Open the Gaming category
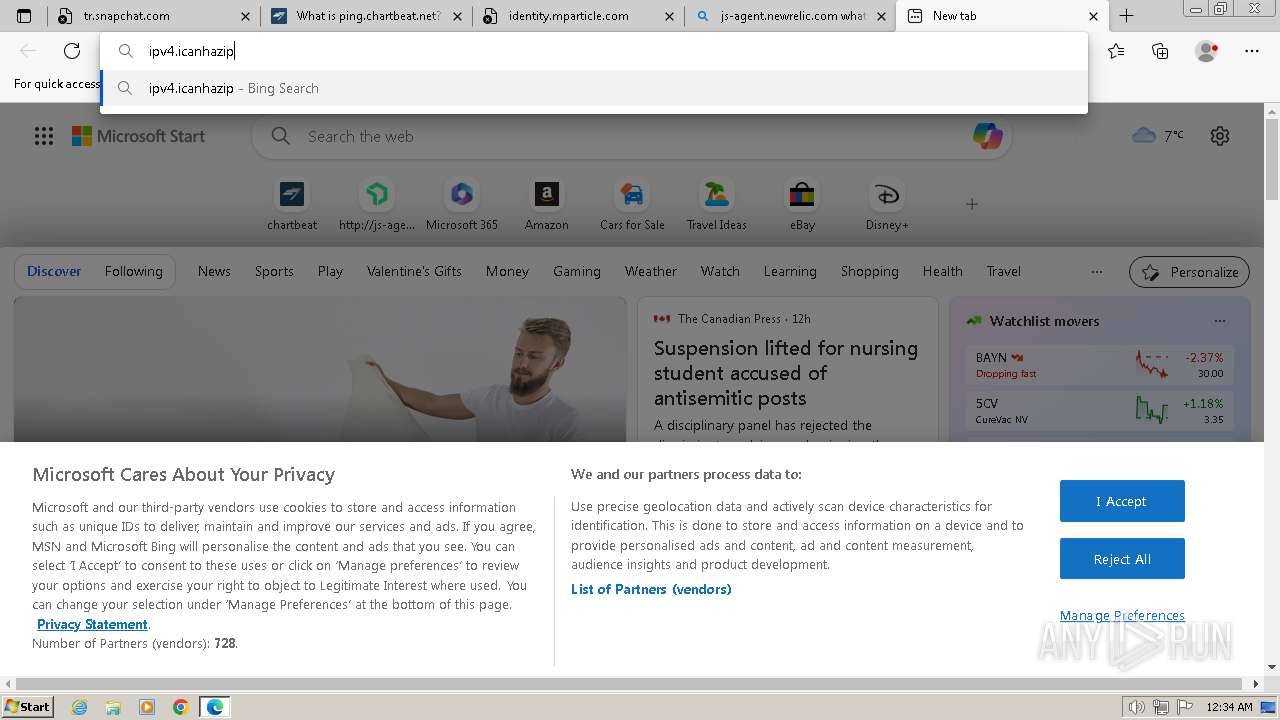The height and width of the screenshot is (720, 1280). point(577,271)
